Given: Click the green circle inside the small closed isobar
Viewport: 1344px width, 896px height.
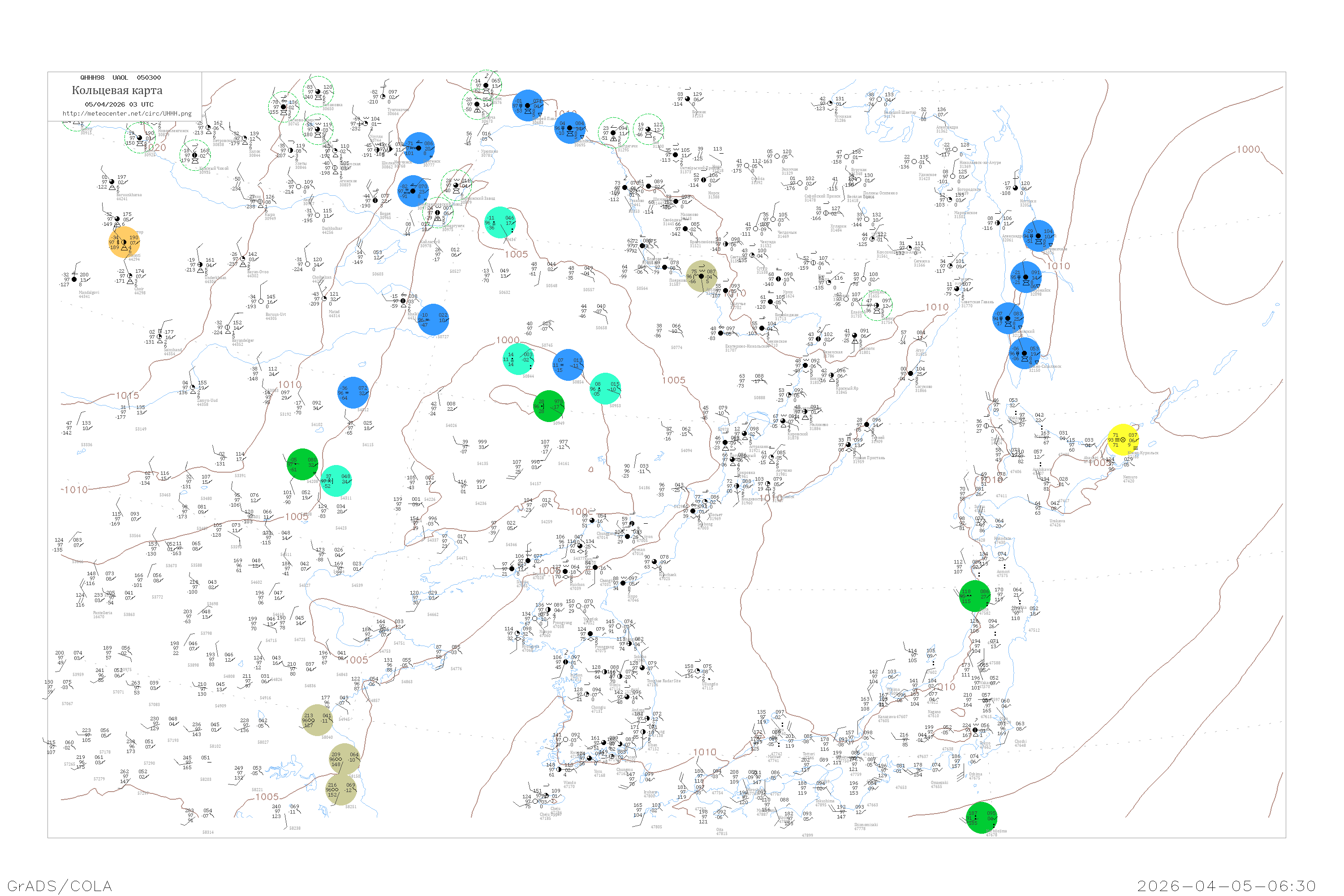Looking at the screenshot, I should point(548,406).
